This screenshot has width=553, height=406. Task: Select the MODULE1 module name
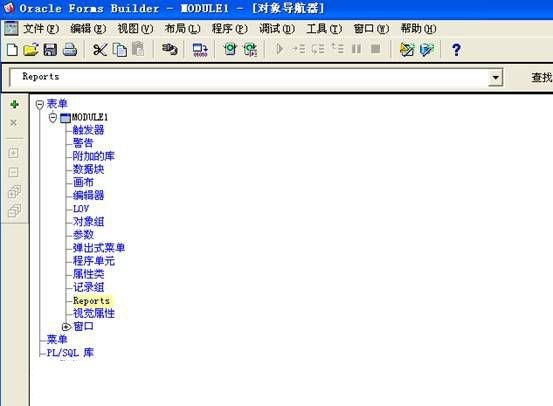click(90, 117)
